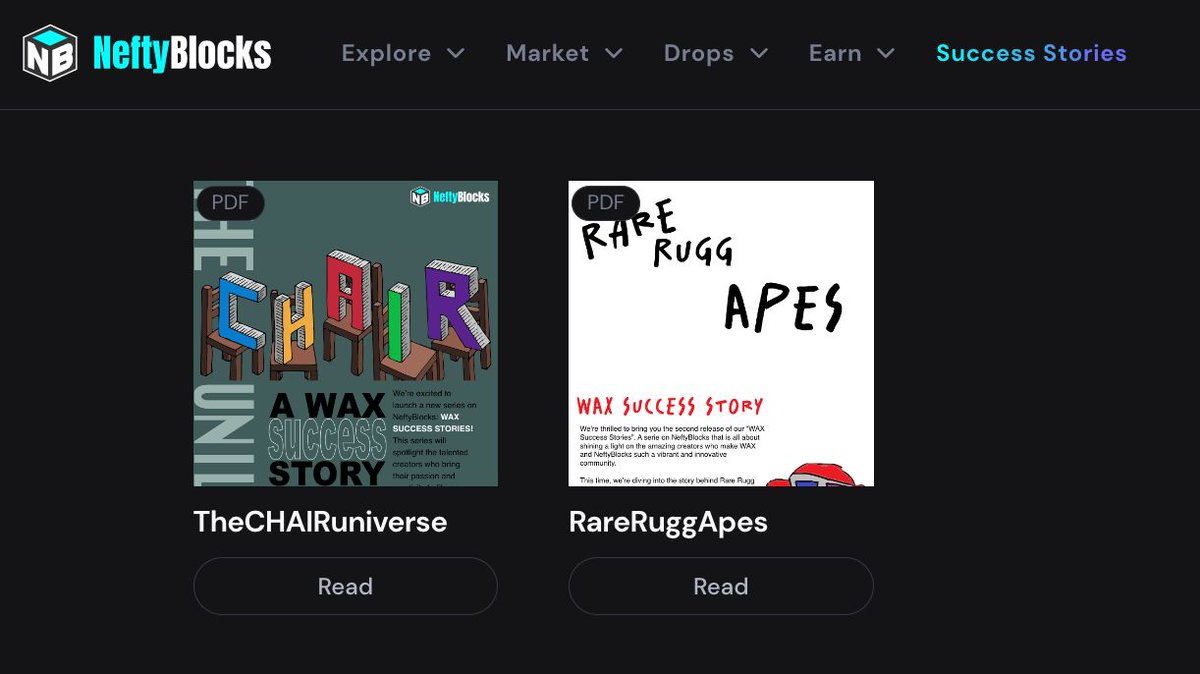The width and height of the screenshot is (1200, 674).
Task: Read TheCHAIRuniverse success story
Action: tap(345, 586)
